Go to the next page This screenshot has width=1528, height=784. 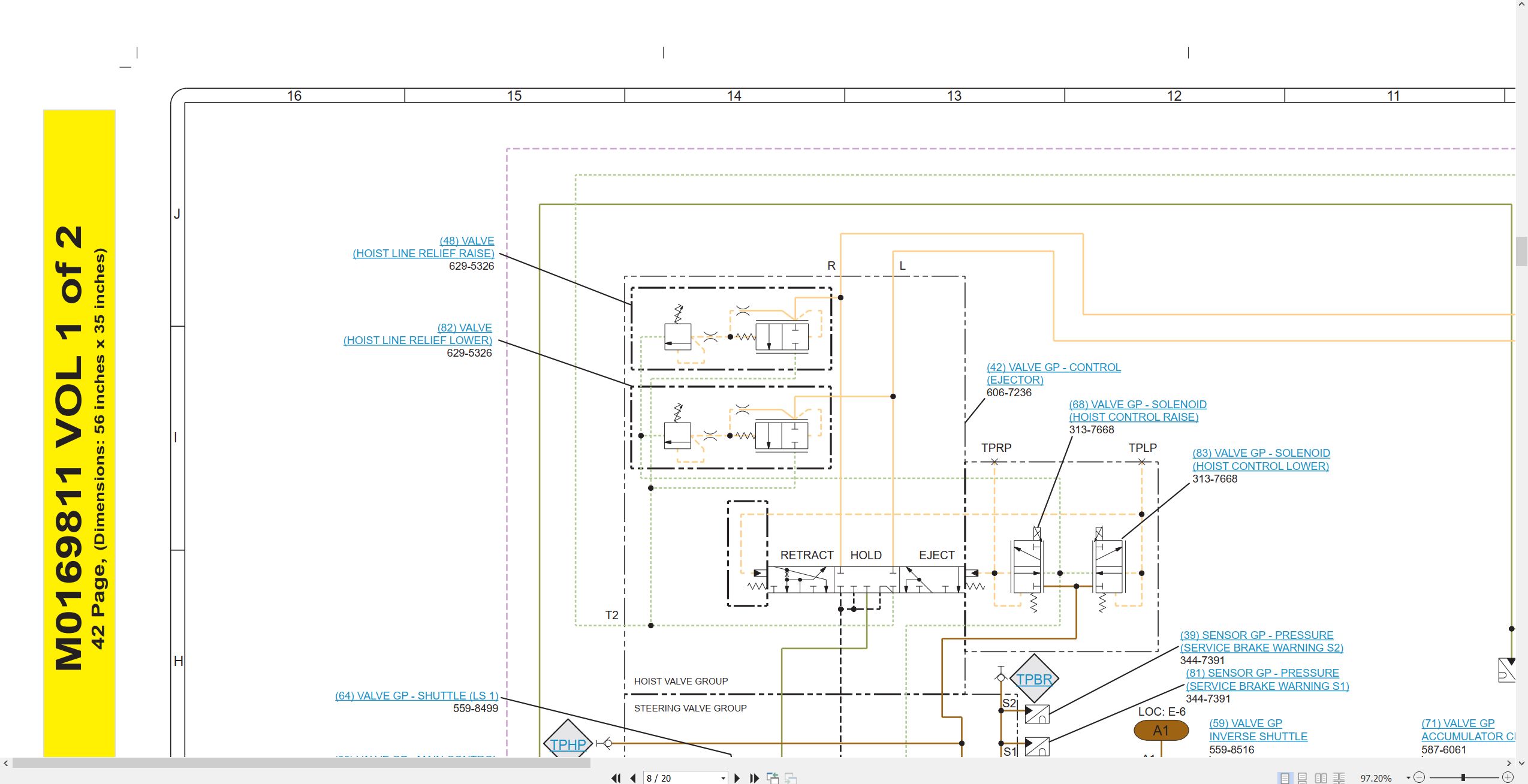click(737, 778)
